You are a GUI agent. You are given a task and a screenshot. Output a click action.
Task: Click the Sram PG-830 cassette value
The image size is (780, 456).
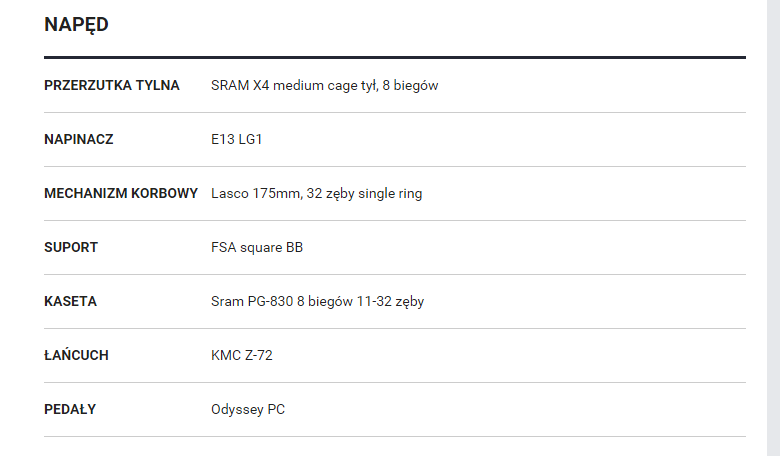coord(317,301)
